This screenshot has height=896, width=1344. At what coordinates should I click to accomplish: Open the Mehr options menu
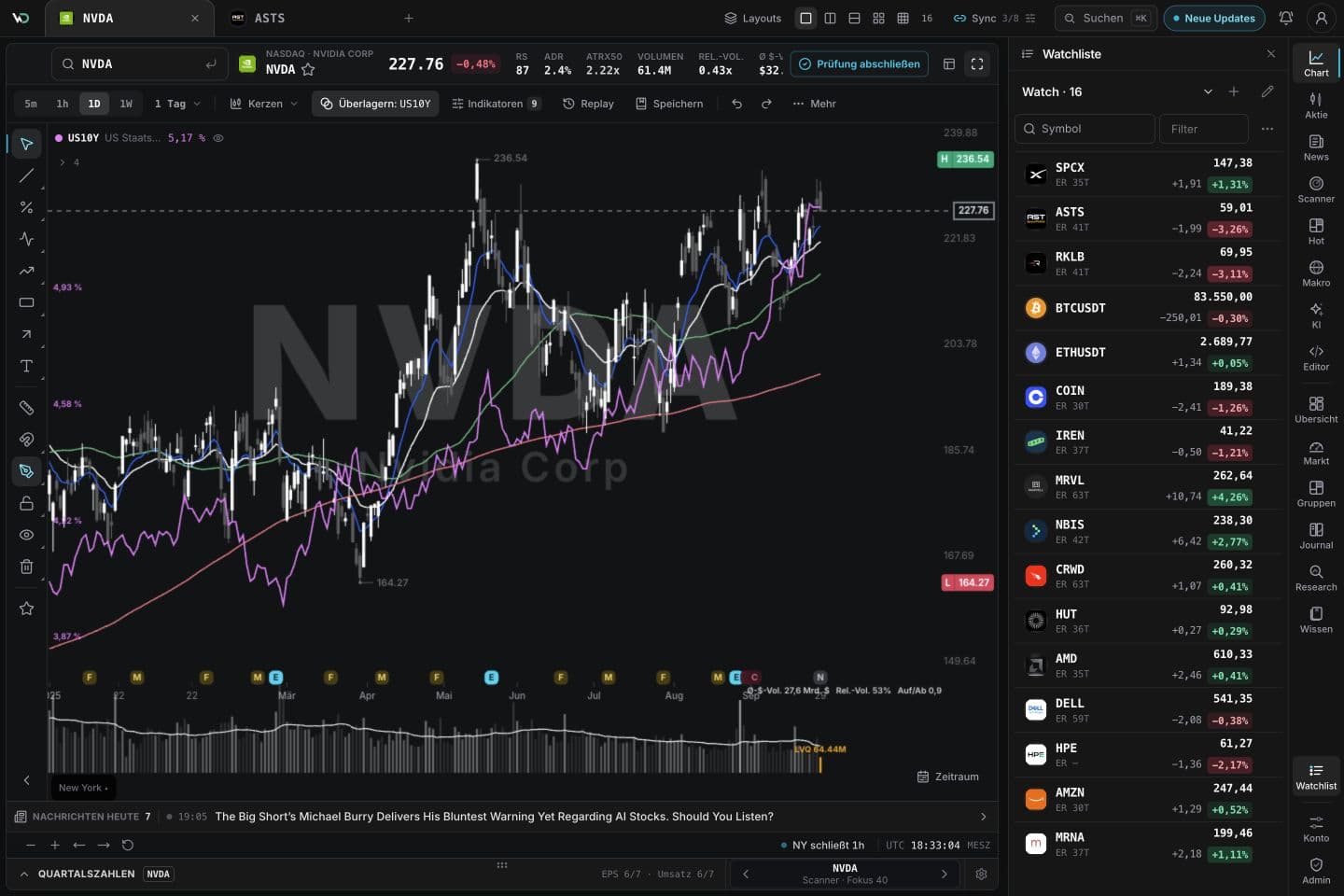[x=814, y=104]
